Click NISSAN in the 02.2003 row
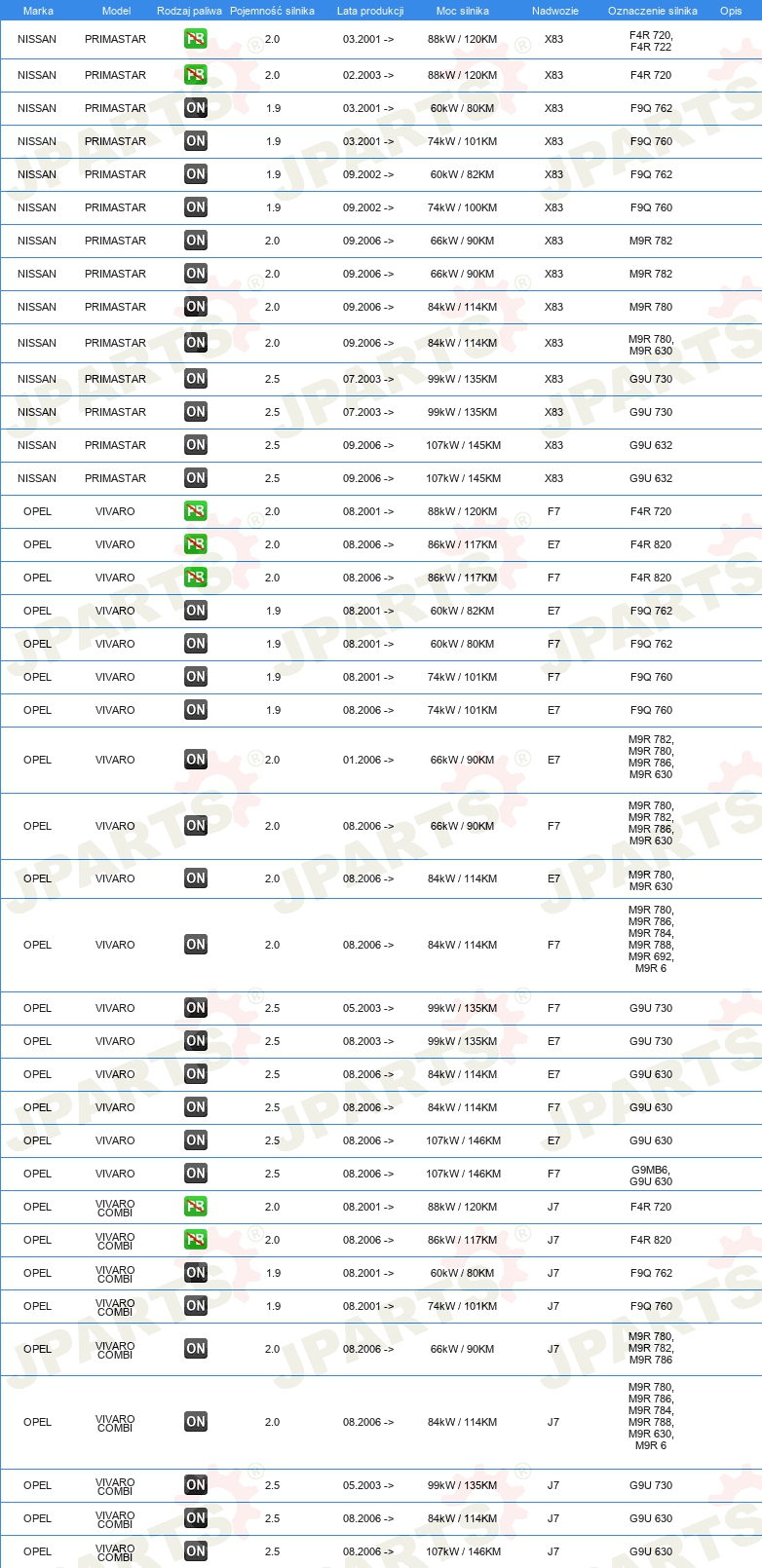Screen dimensions: 762x1568 [x=37, y=75]
